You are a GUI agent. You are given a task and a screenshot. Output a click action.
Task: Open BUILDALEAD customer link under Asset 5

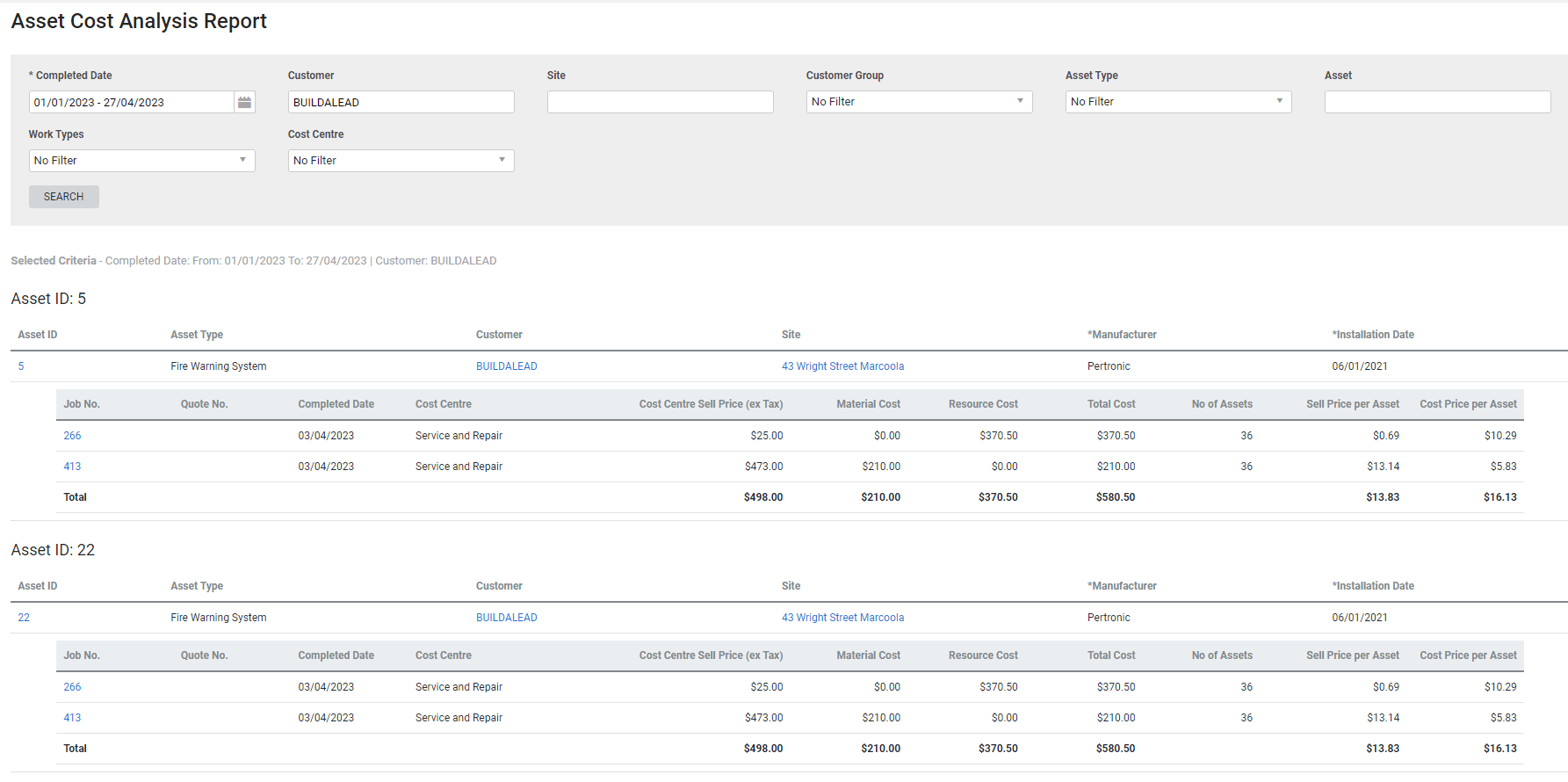click(x=507, y=366)
